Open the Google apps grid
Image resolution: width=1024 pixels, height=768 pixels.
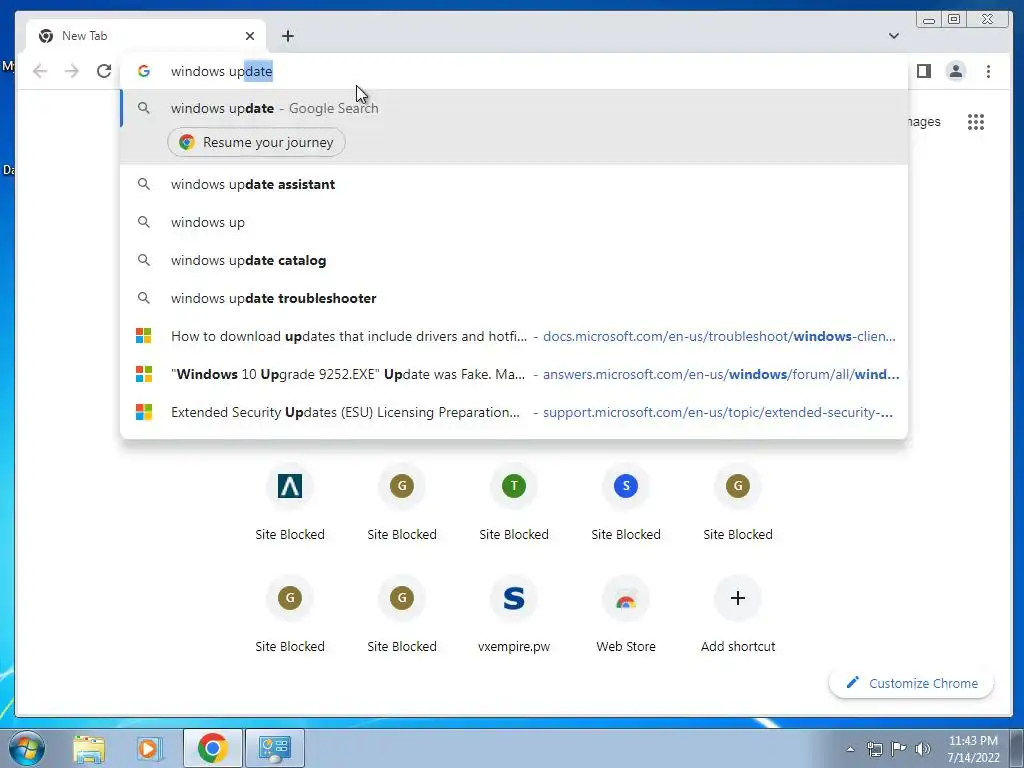pyautogui.click(x=976, y=122)
